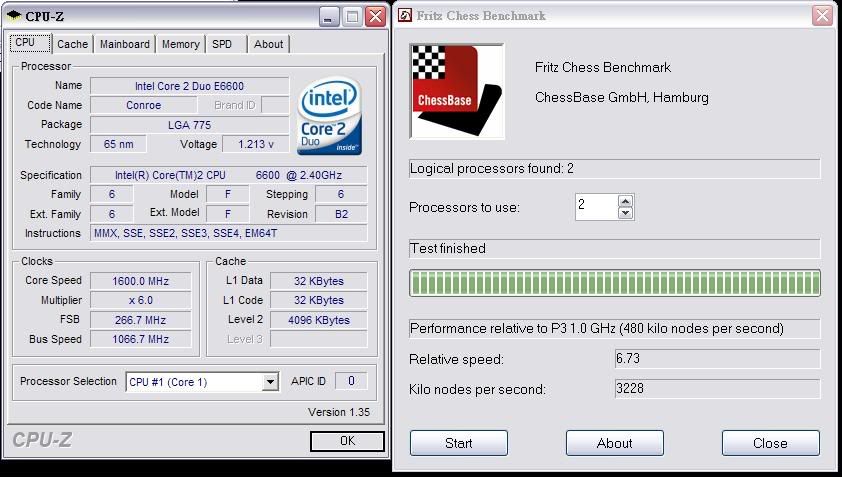Click the Code Name value 'Conroe'
The height and width of the screenshot is (478, 842).
tap(143, 105)
